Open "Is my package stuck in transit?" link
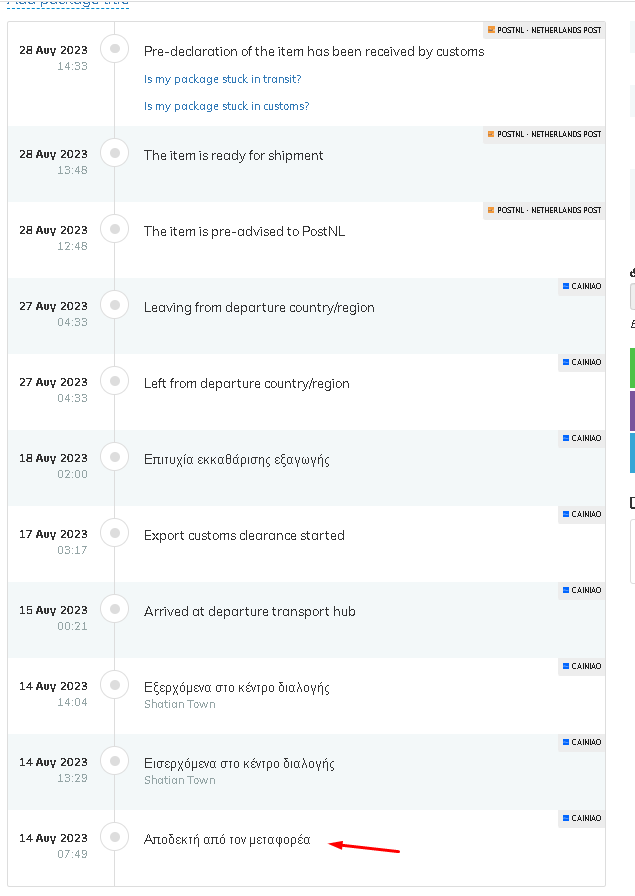Image resolution: width=635 pixels, height=896 pixels. tap(222, 79)
